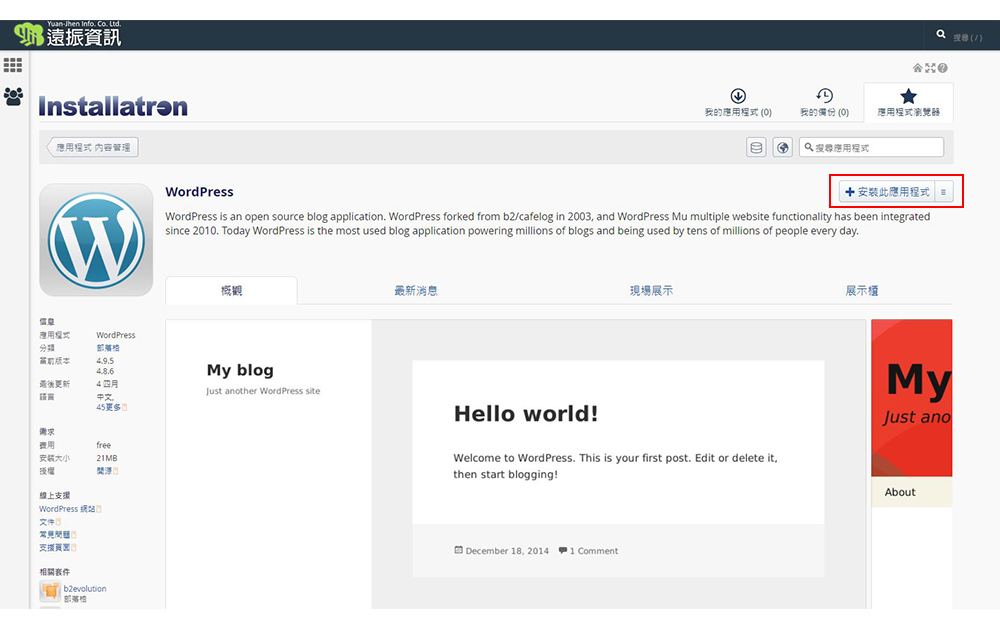Click the magnifier icon in top header
Screen dimensions: 1000x628
tap(941, 34)
